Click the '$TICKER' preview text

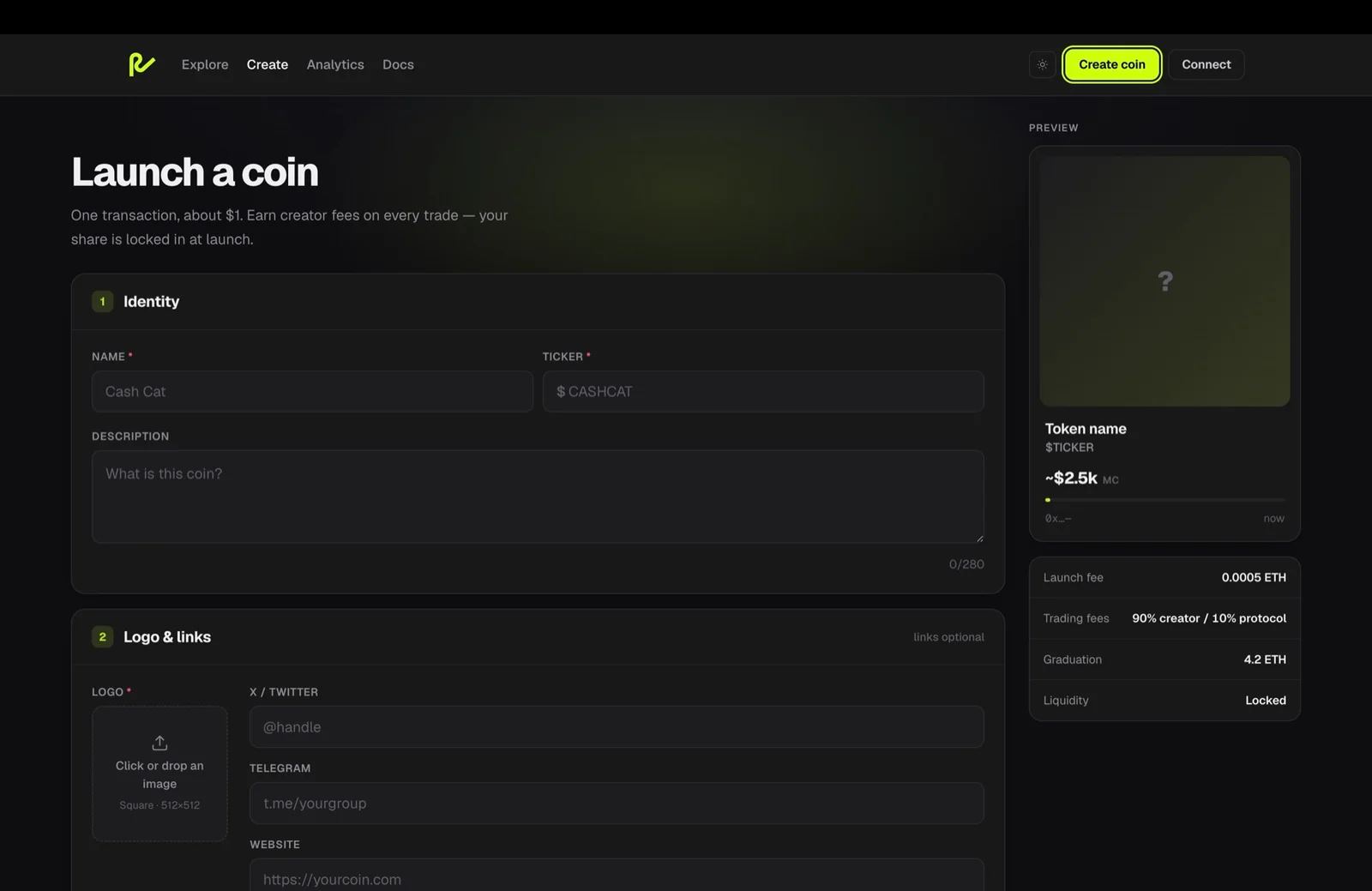pos(1069,447)
